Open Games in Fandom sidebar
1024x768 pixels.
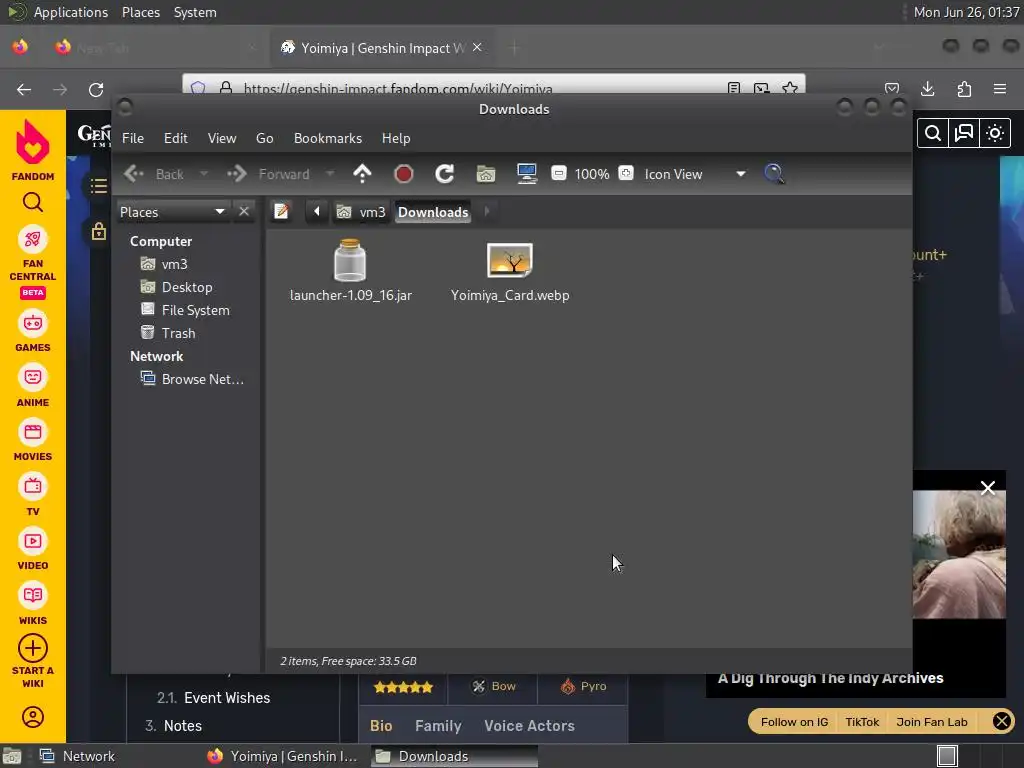point(33,332)
